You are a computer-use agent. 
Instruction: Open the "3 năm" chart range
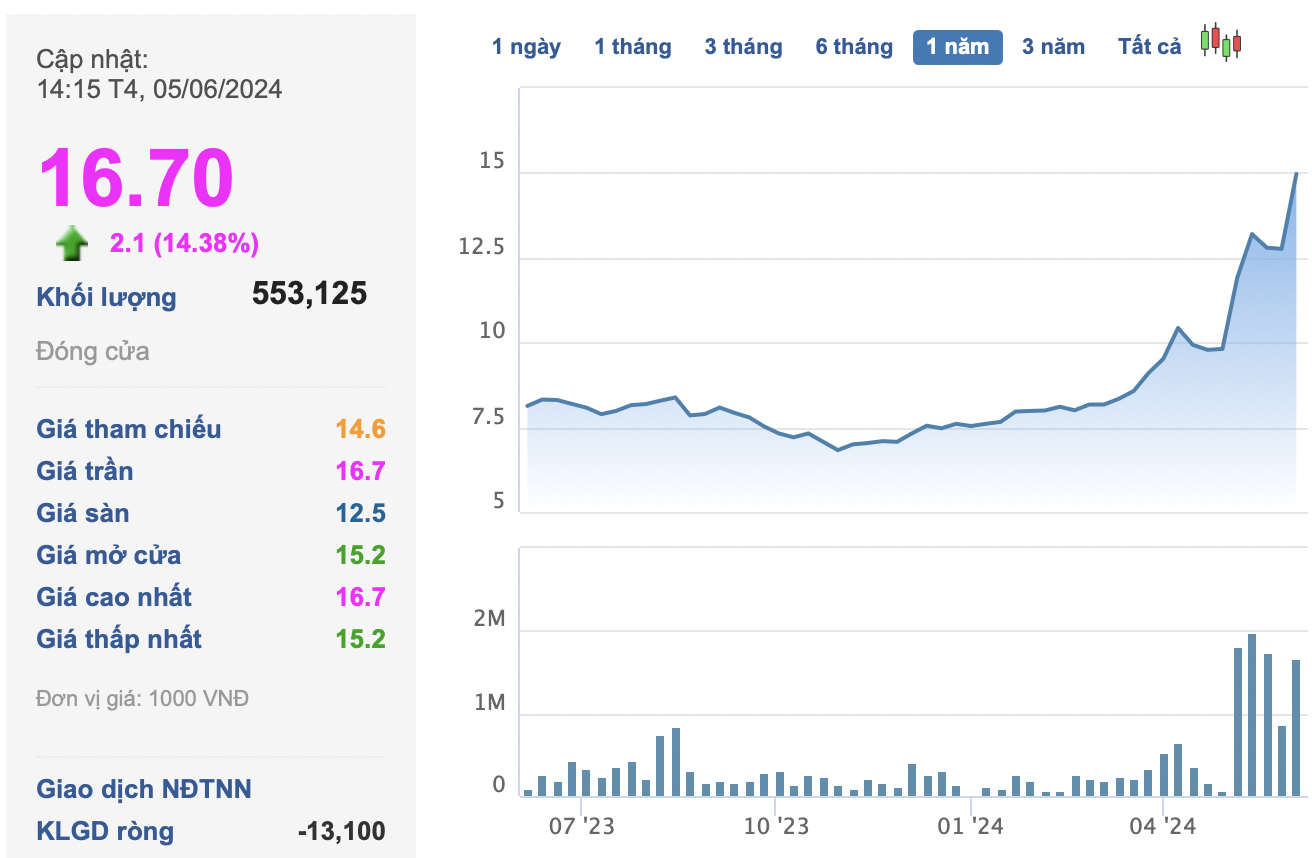[1053, 47]
